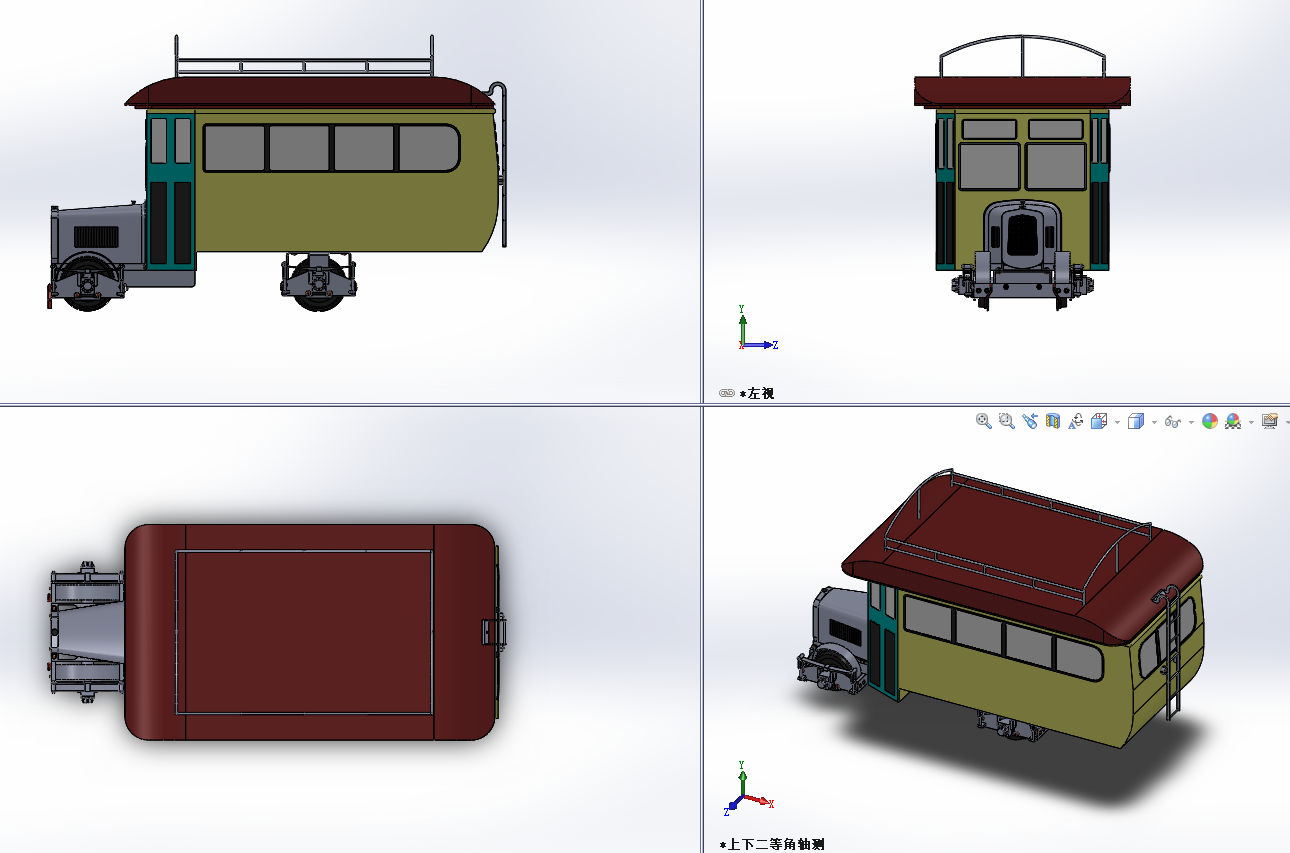Expand the Apply Scene dropdown arrow
1290x853 pixels.
pos(1251,423)
